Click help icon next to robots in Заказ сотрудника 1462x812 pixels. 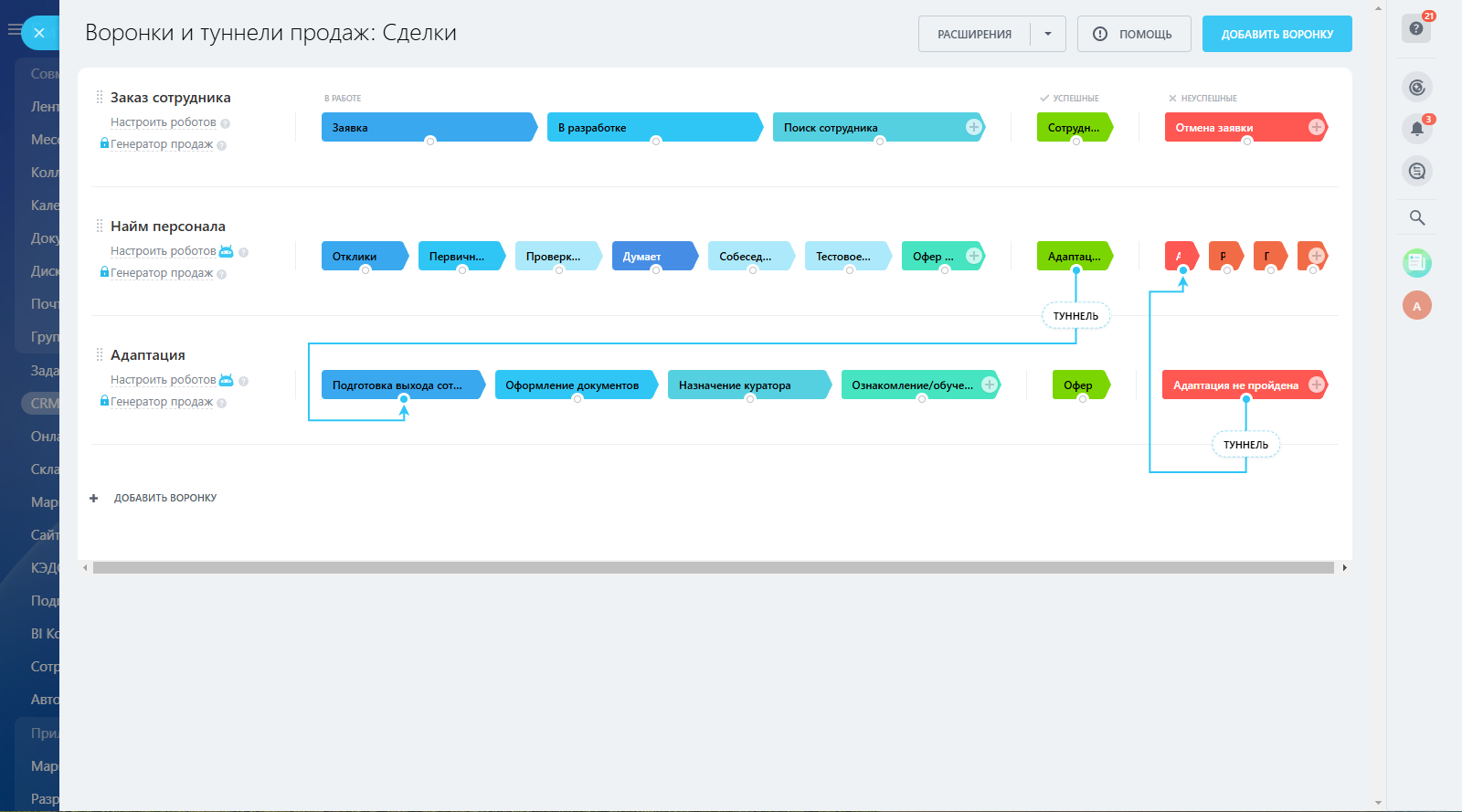[225, 123]
